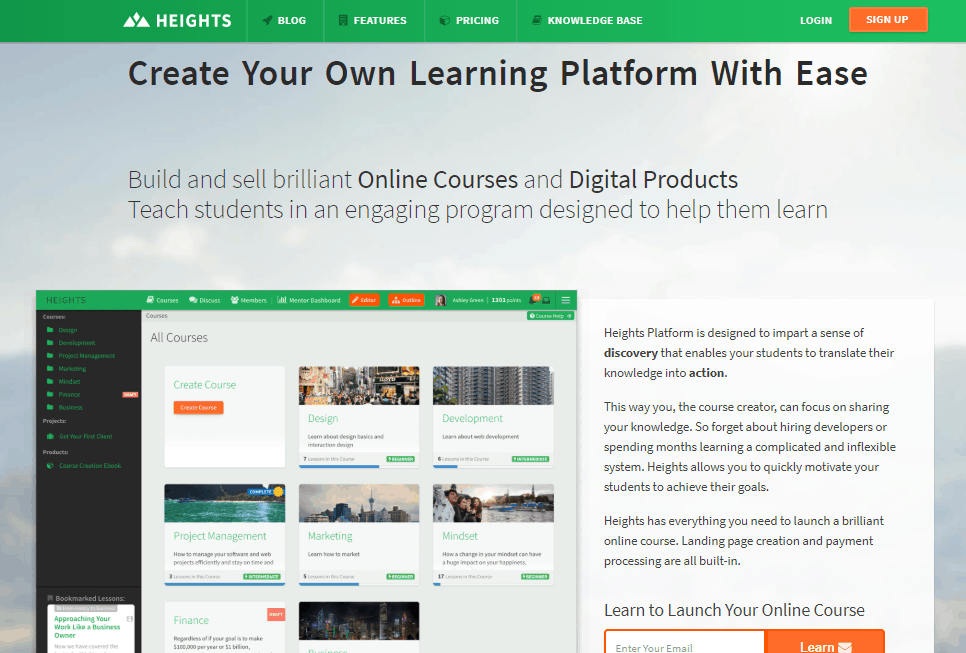Open the Approaching Your Work Like a Business Owner lesson
The image size is (966, 653).
click(87, 625)
